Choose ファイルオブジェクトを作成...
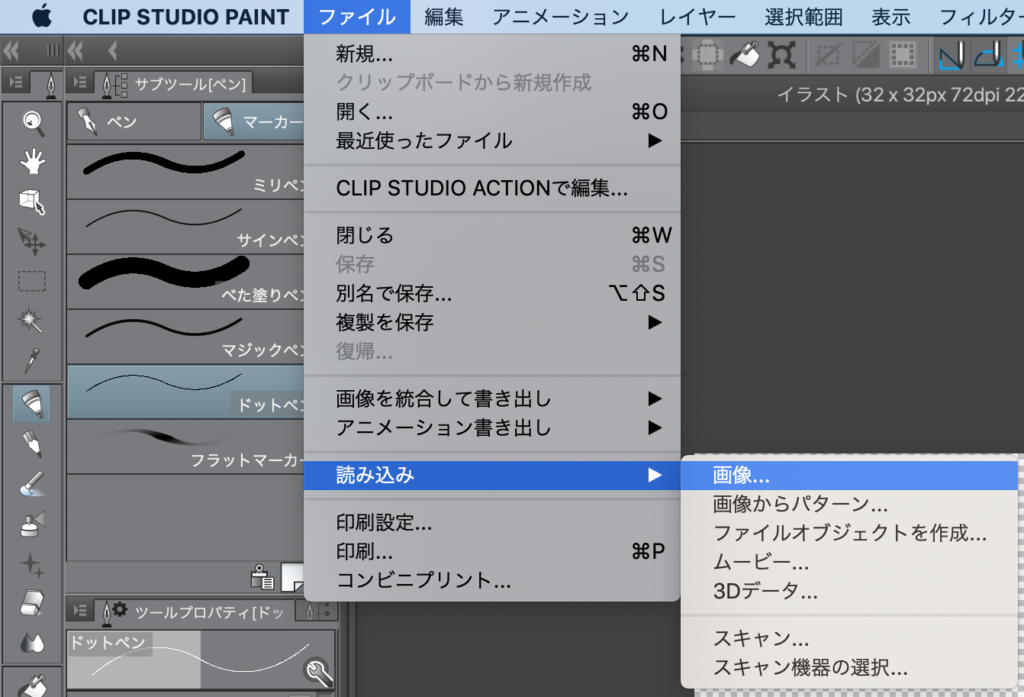Screen dimensions: 1024x697 click(849, 533)
